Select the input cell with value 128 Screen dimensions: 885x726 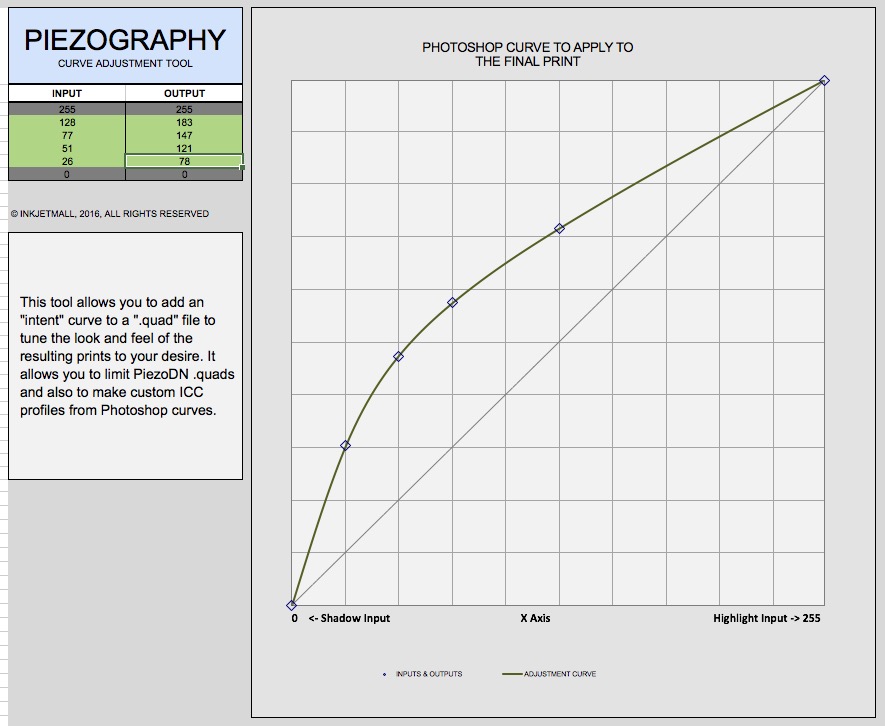(x=67, y=122)
